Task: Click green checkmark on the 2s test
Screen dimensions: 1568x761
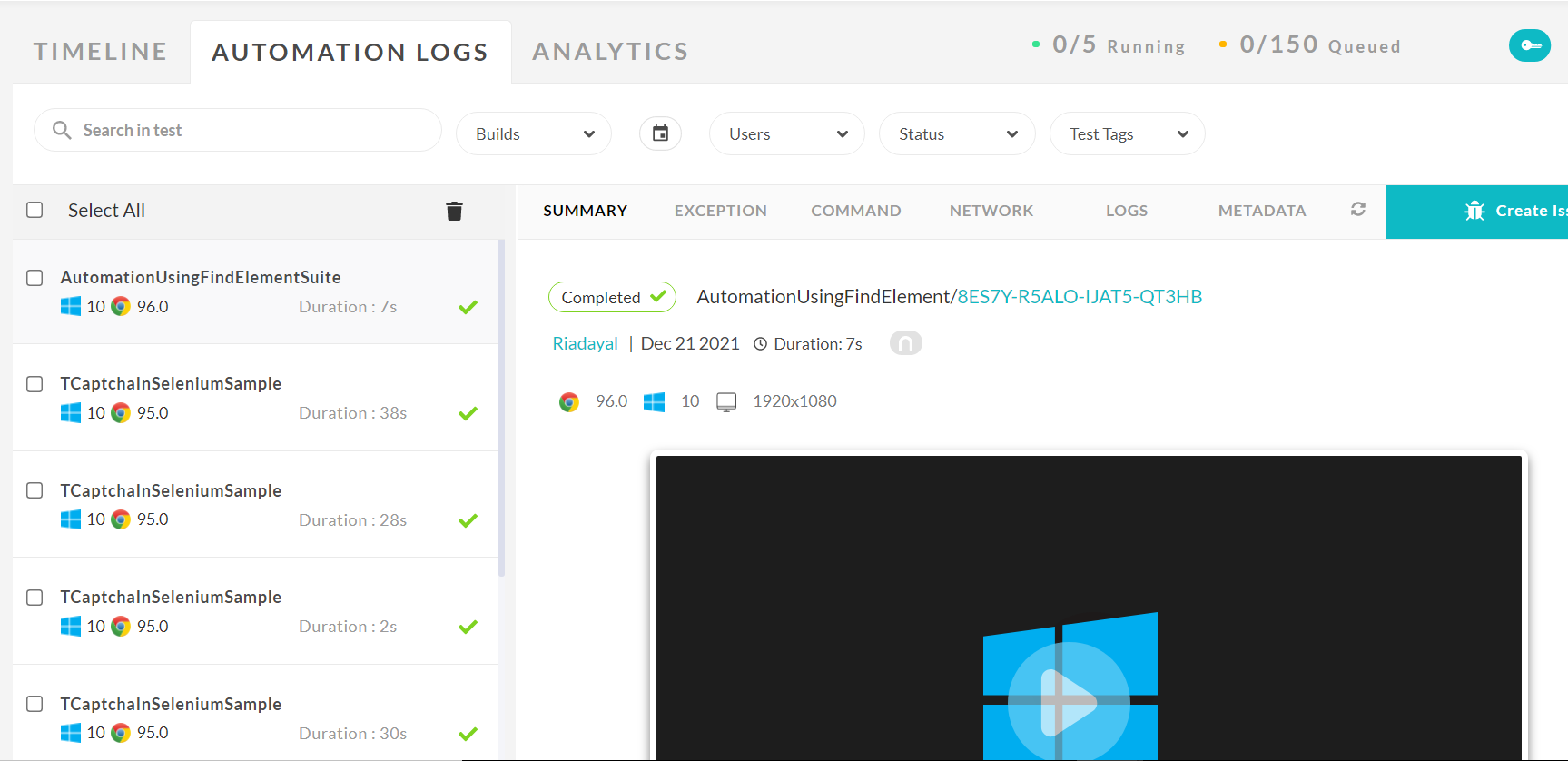Action: pos(468,627)
